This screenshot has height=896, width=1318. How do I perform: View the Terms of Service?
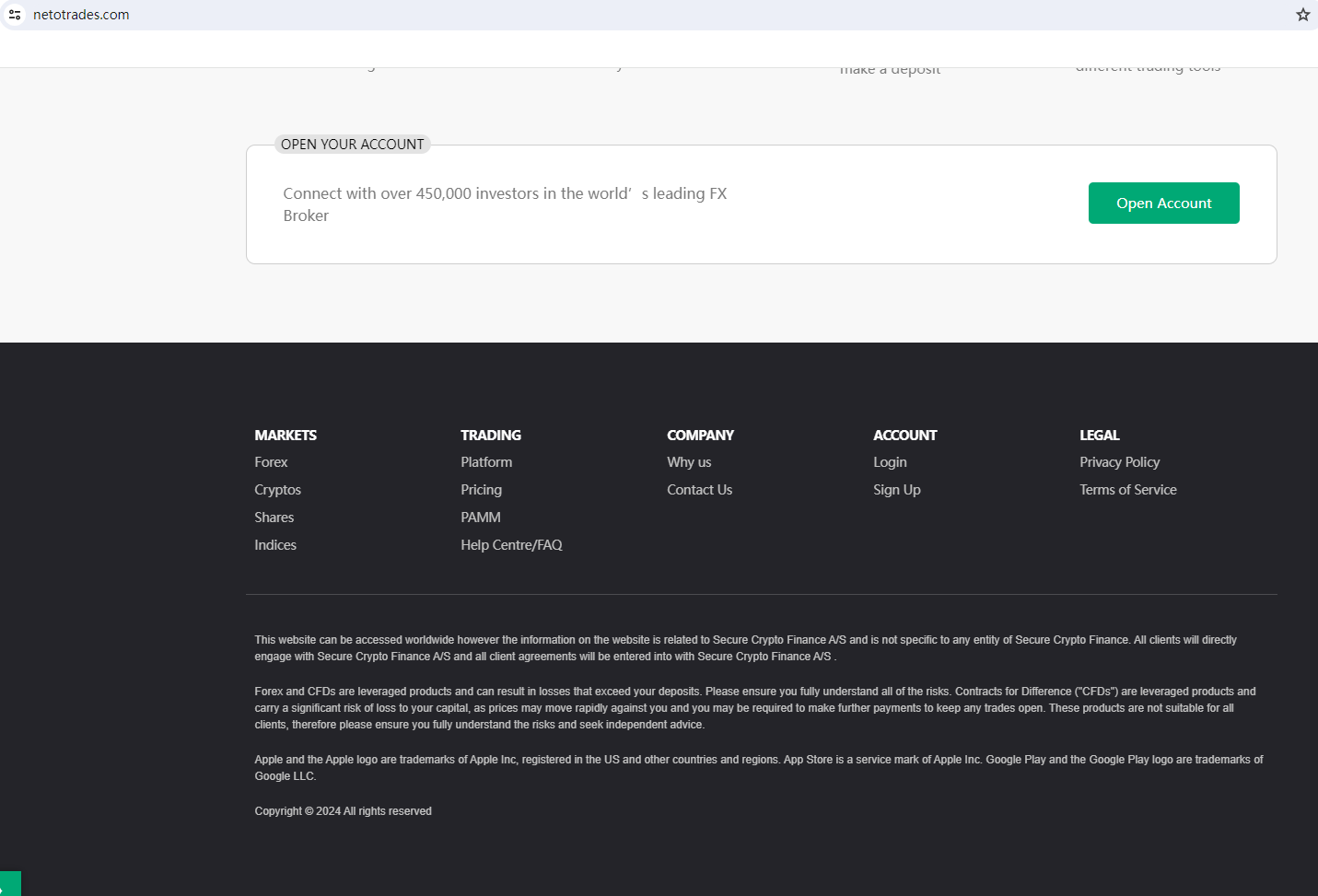click(1127, 490)
